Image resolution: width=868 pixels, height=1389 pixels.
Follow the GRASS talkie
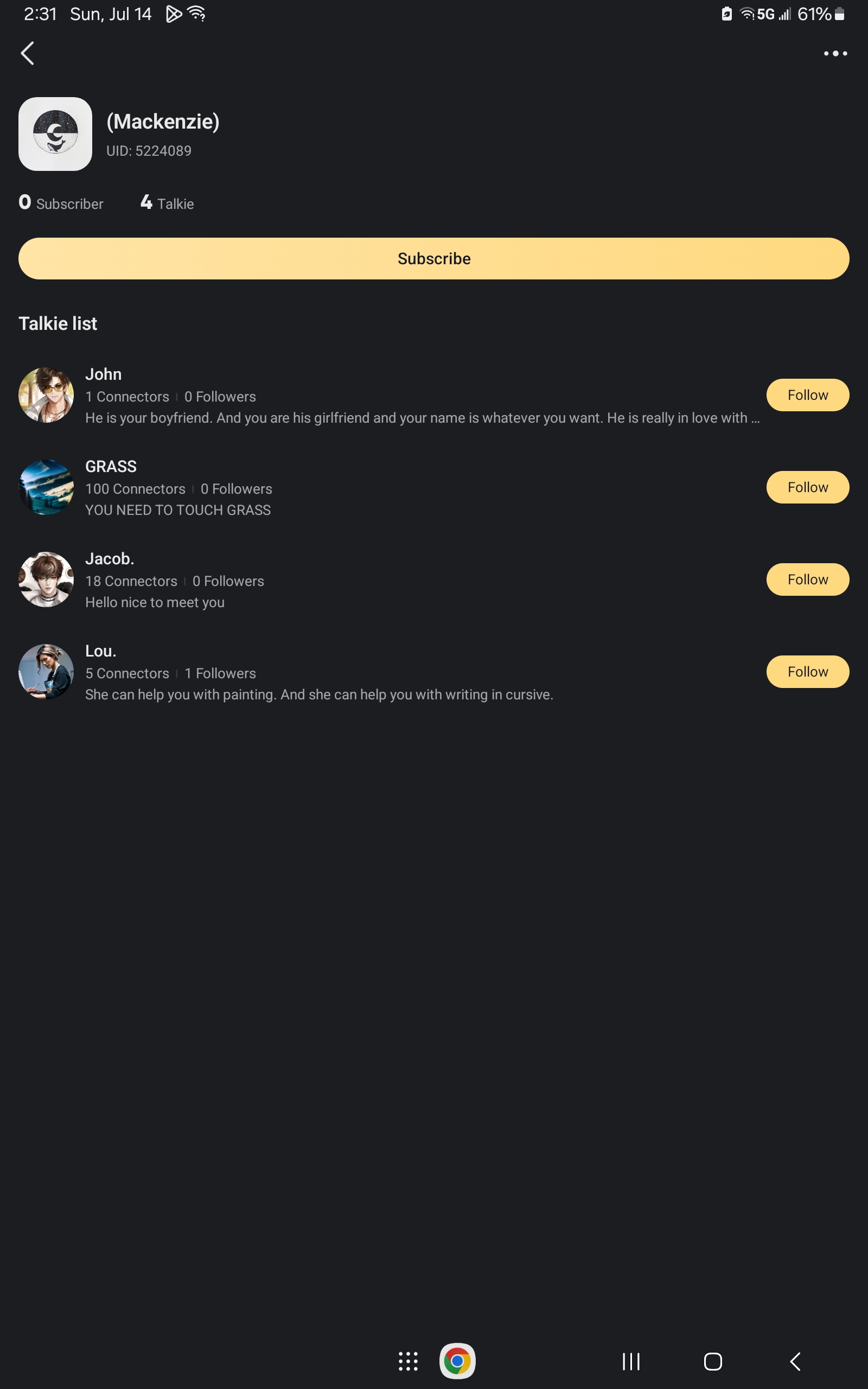point(808,487)
